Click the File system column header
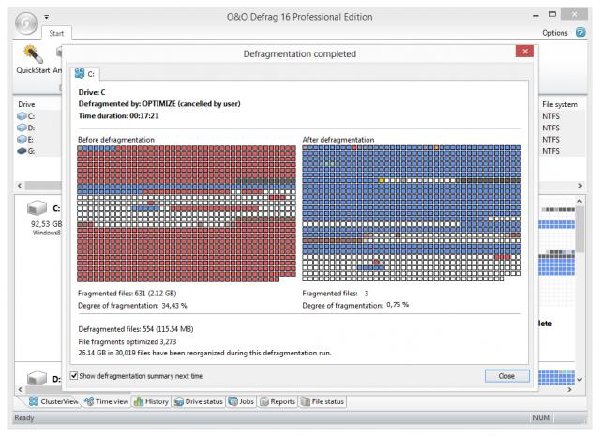This screenshot has height=438, width=600. click(x=559, y=104)
